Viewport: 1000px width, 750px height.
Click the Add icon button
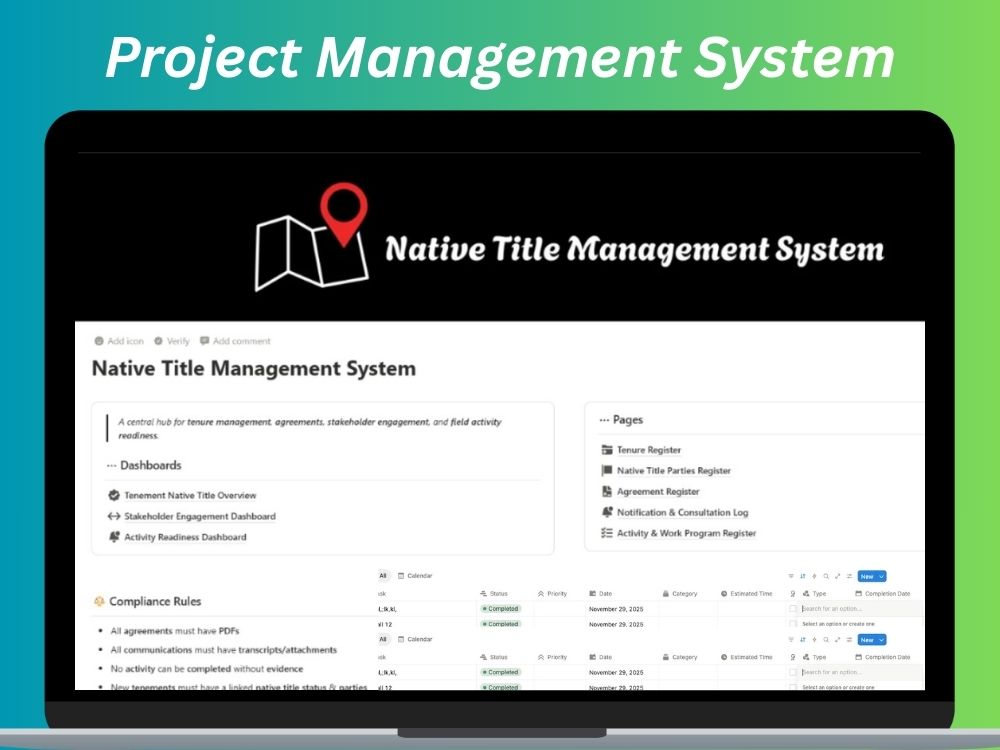click(x=119, y=341)
